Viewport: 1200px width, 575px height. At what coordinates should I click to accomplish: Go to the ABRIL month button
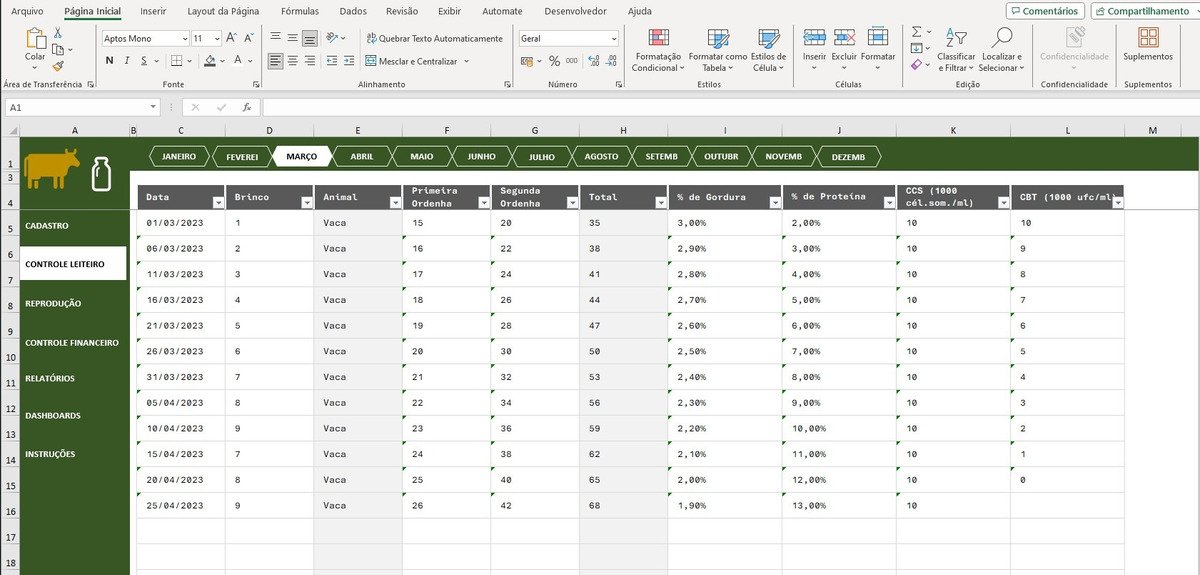click(362, 157)
